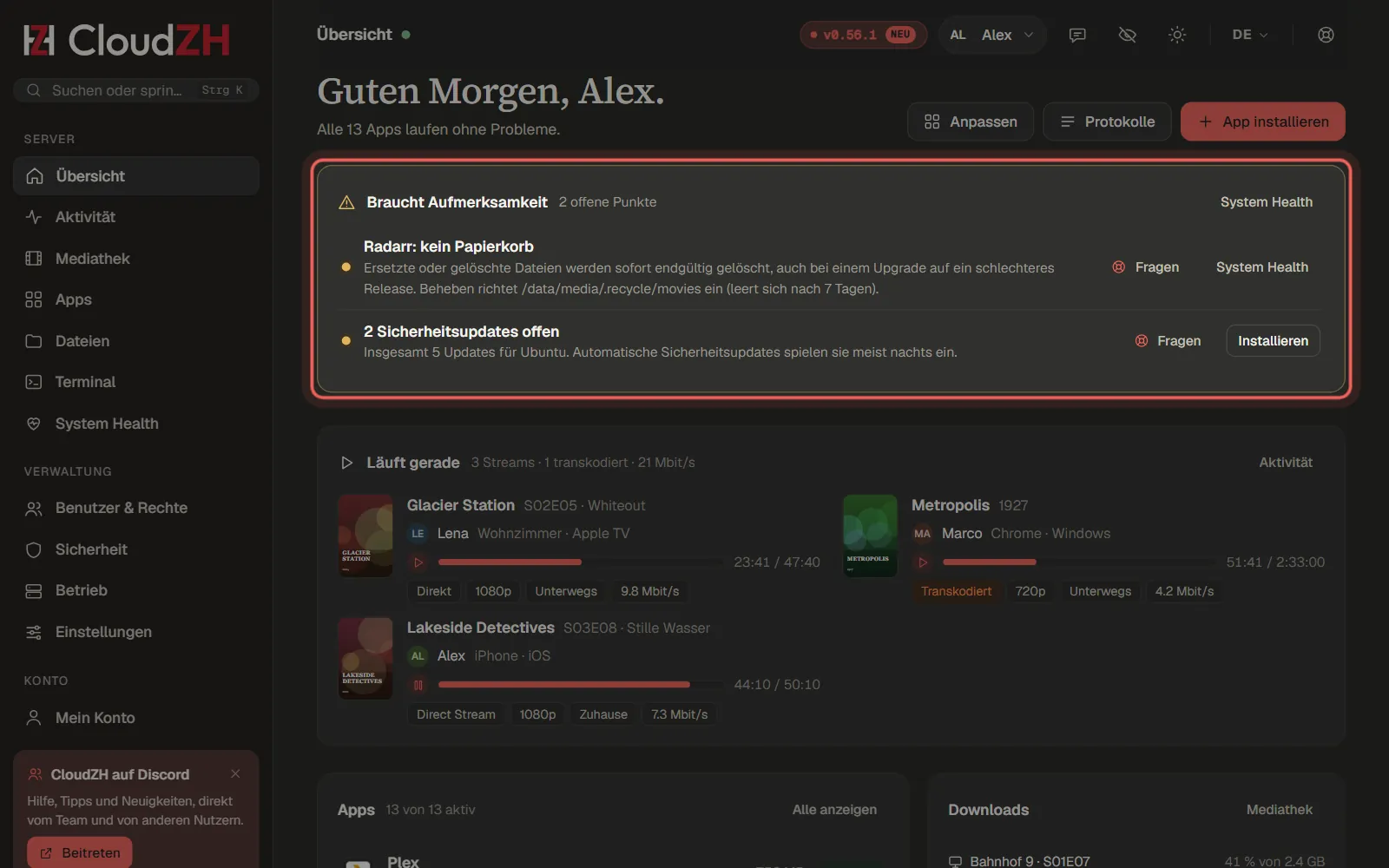Open Dateien in the sidebar

(x=136, y=341)
